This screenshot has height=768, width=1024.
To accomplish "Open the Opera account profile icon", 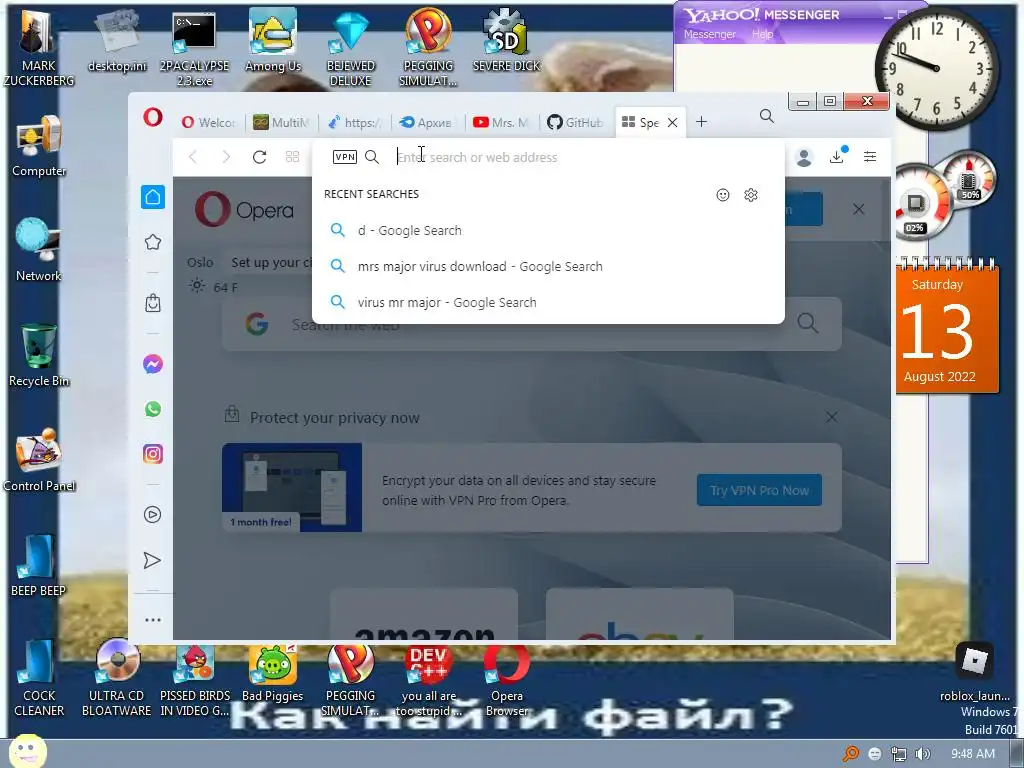I will pyautogui.click(x=804, y=157).
